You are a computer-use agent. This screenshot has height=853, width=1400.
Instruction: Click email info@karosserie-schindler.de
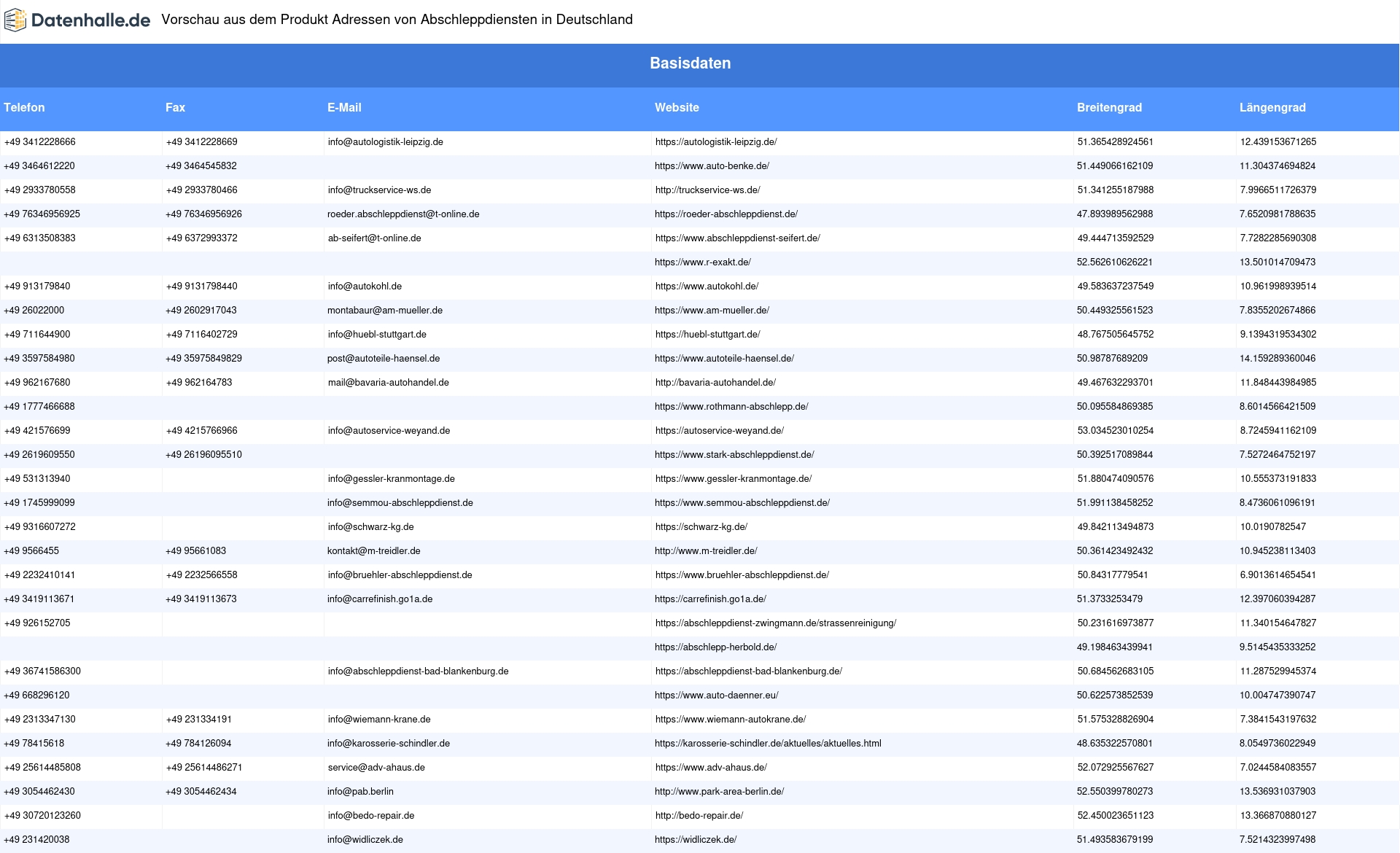388,744
